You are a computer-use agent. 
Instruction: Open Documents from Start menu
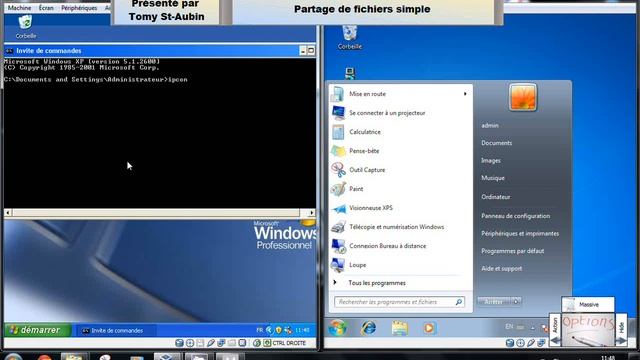point(496,143)
